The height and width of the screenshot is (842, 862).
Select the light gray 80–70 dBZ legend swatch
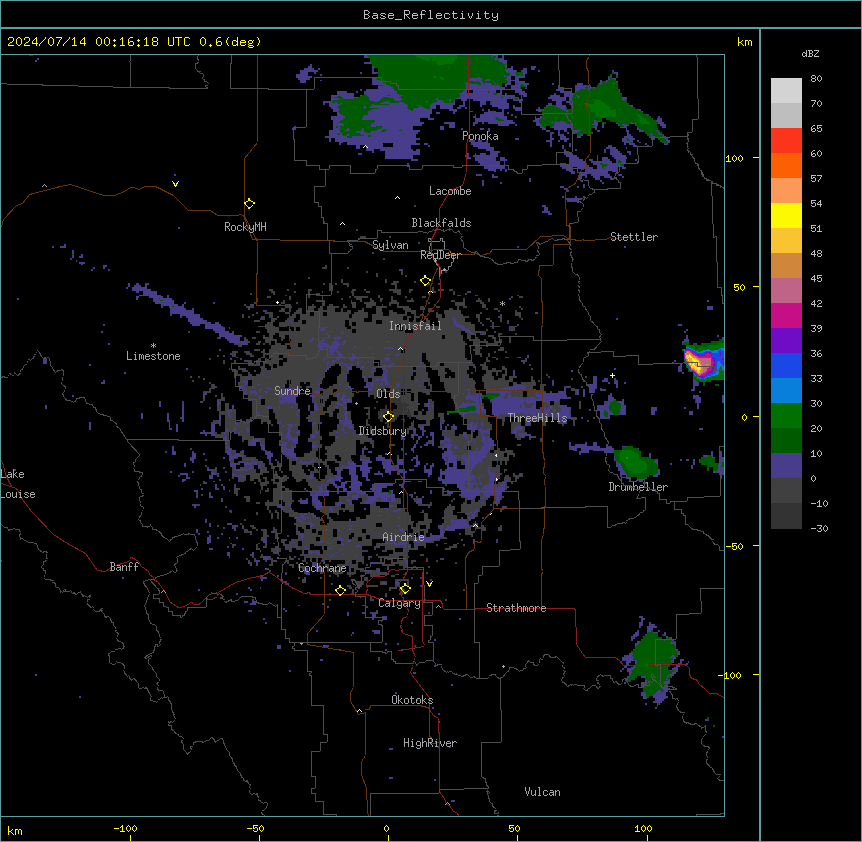tap(786, 91)
